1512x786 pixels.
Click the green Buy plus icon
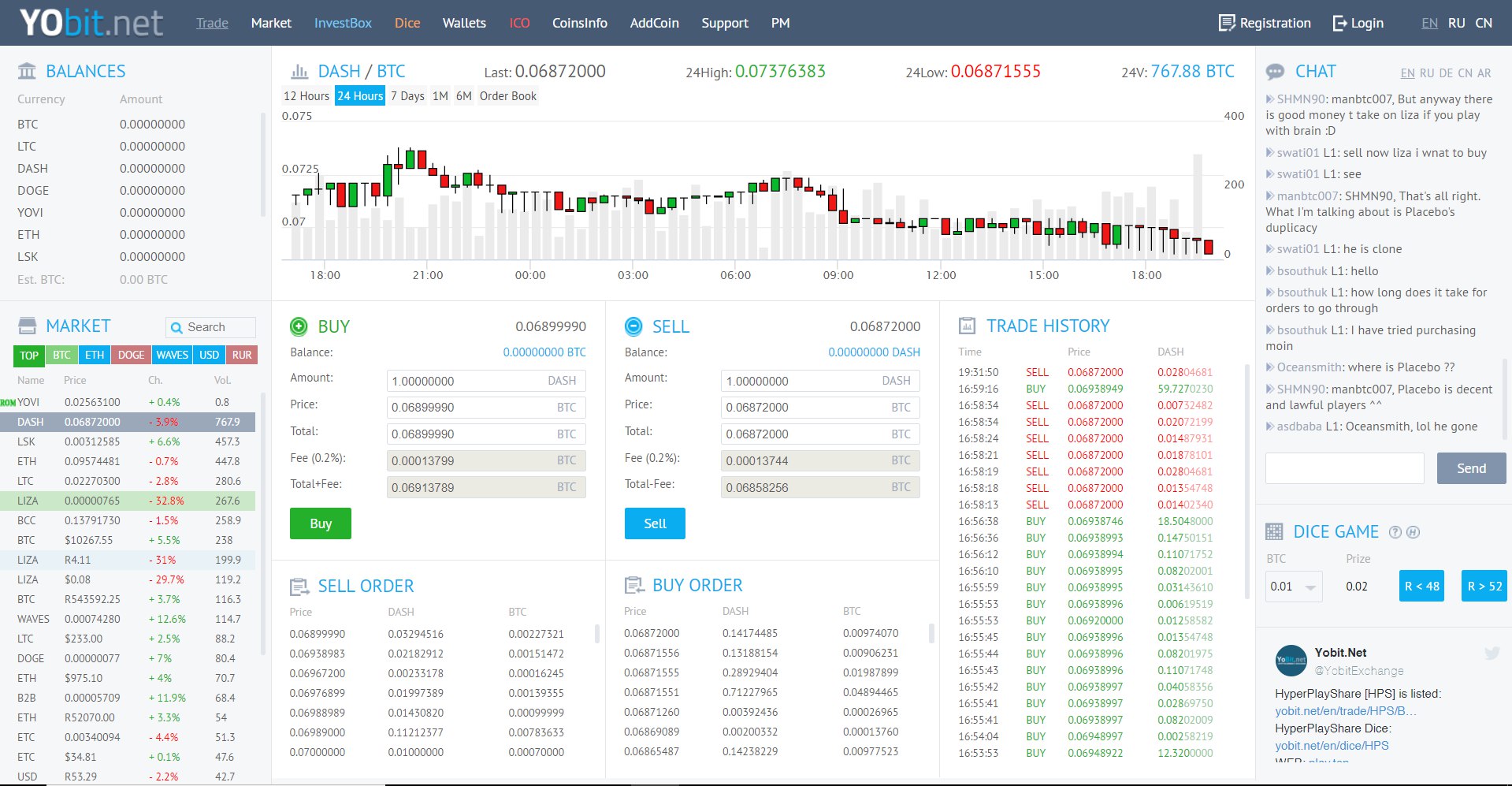click(299, 326)
